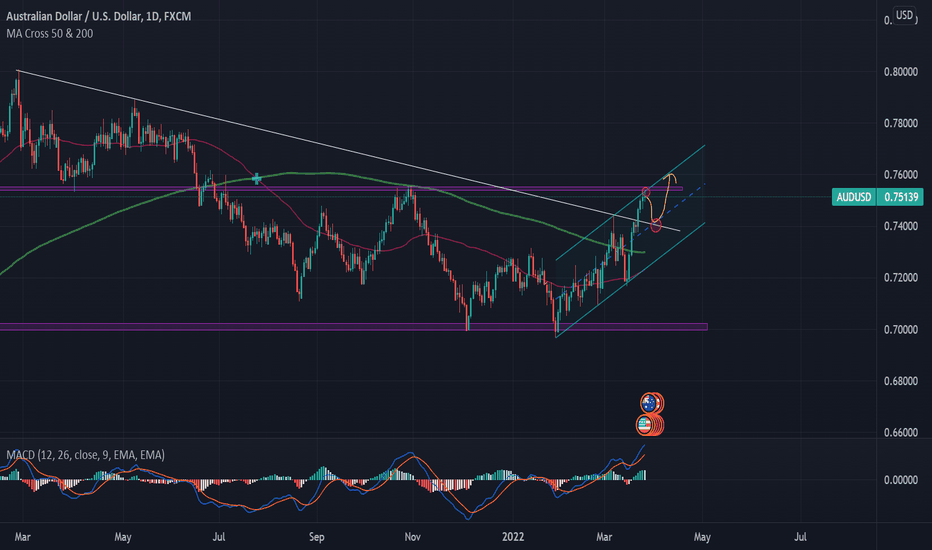Click the MA Cross 50 & 200 indicator label
Image resolution: width=932 pixels, height=550 pixels.
[x=50, y=33]
